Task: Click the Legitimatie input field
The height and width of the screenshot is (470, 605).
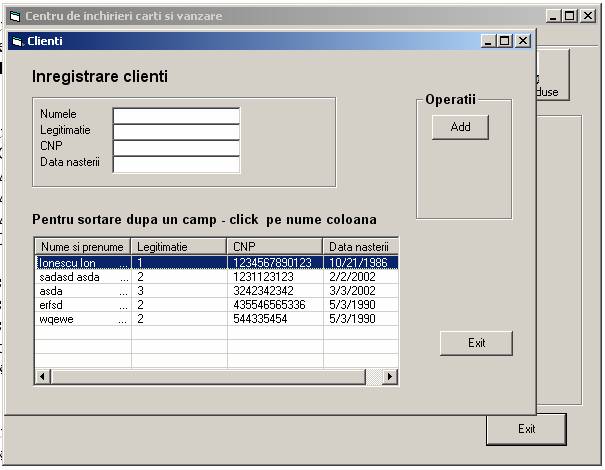Action: coord(176,132)
